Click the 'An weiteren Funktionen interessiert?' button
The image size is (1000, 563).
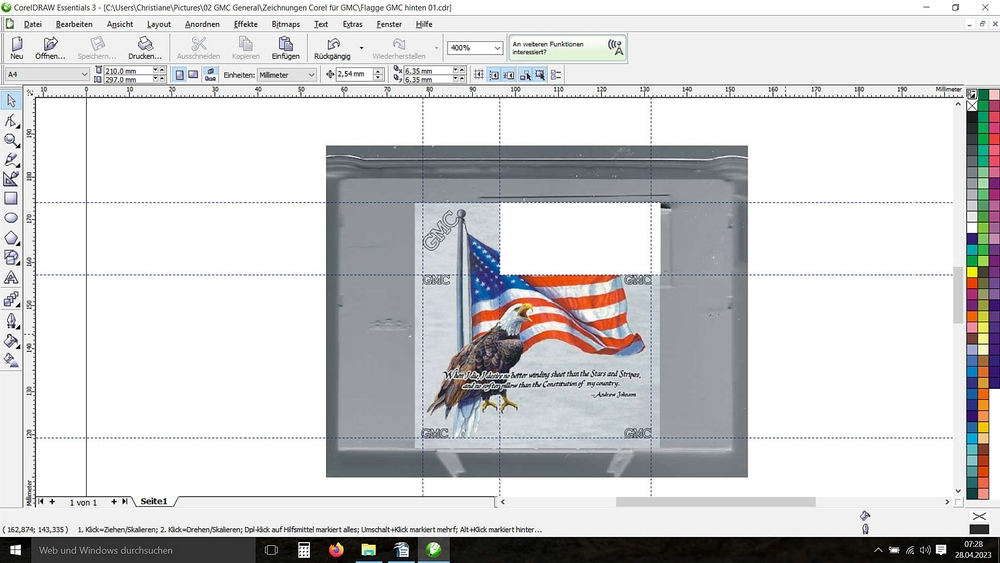click(568, 48)
